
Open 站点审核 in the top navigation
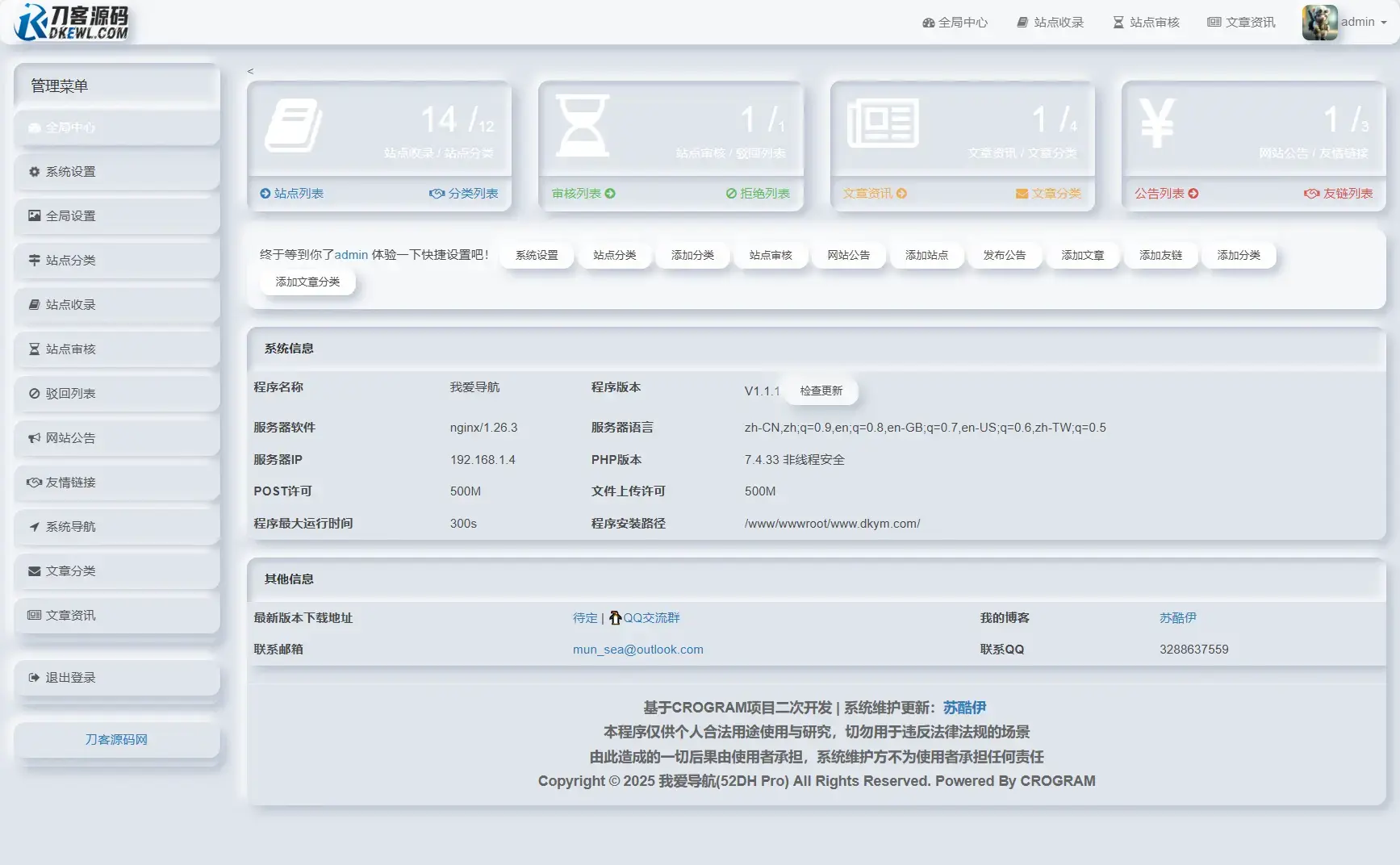1146,23
